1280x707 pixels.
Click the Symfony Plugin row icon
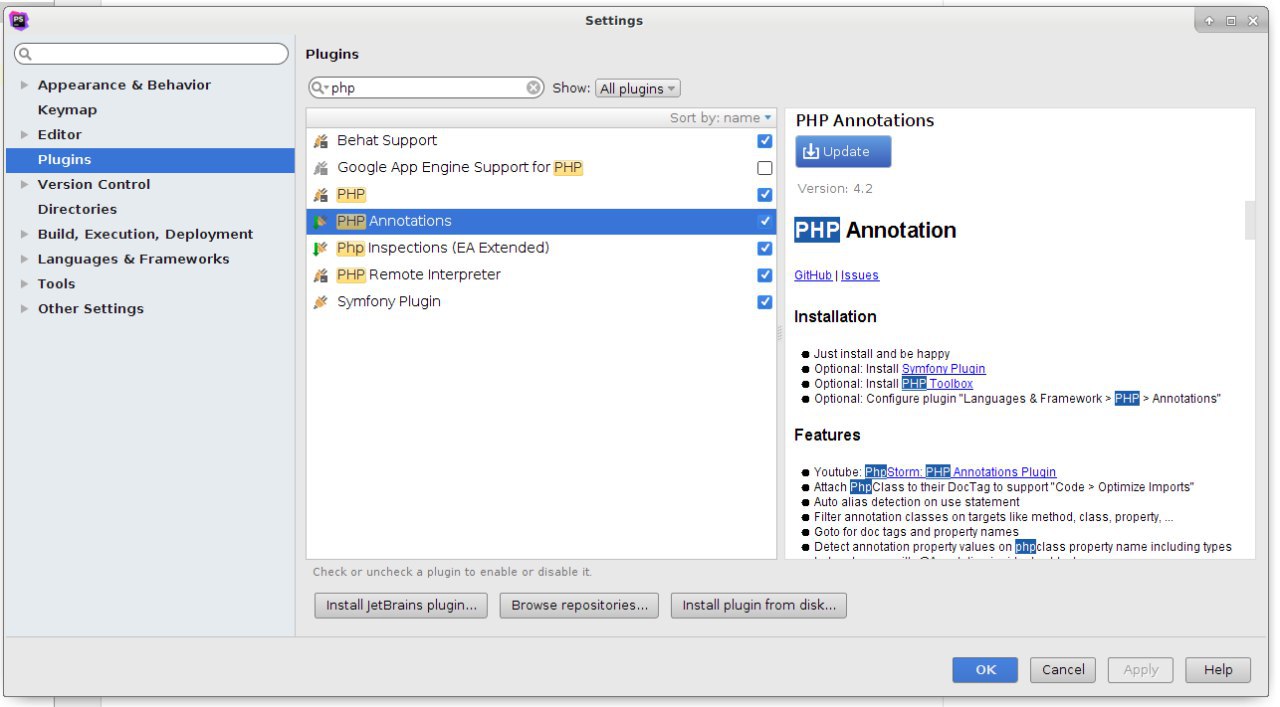pyautogui.click(x=321, y=302)
